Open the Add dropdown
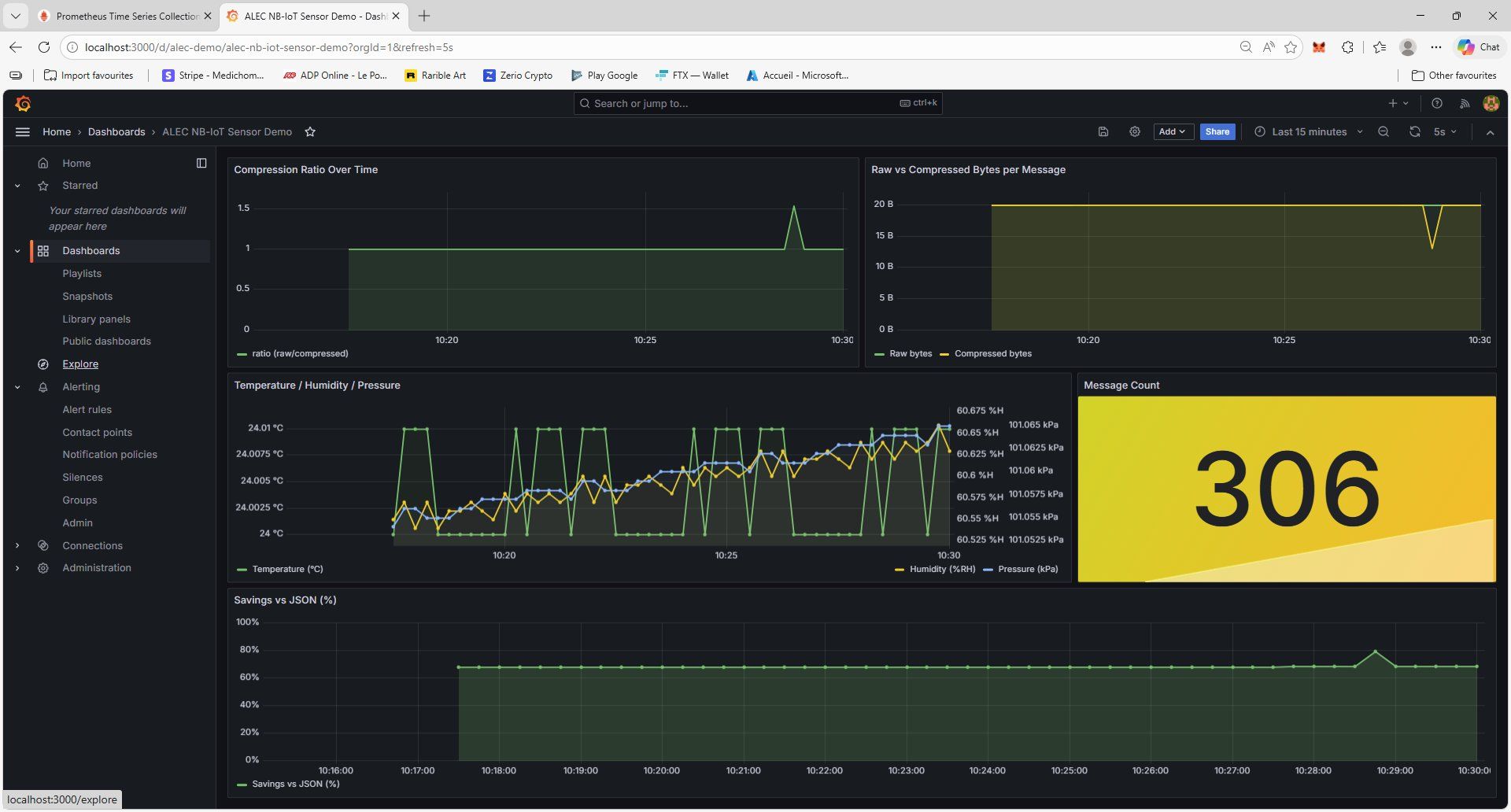 (1173, 132)
